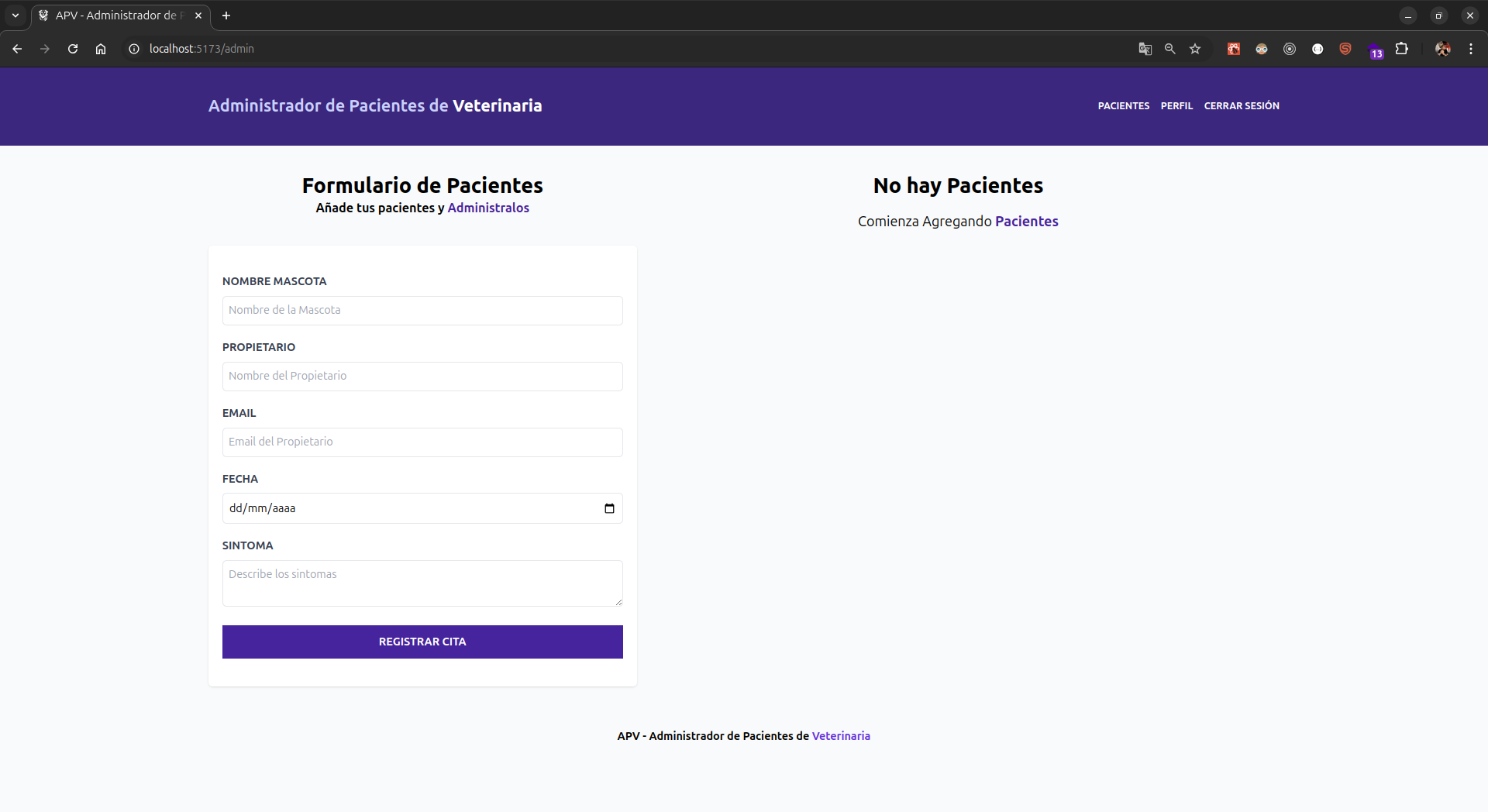Switch to PACIENTES in the navigation
The image size is (1488, 812).
pyautogui.click(x=1123, y=105)
